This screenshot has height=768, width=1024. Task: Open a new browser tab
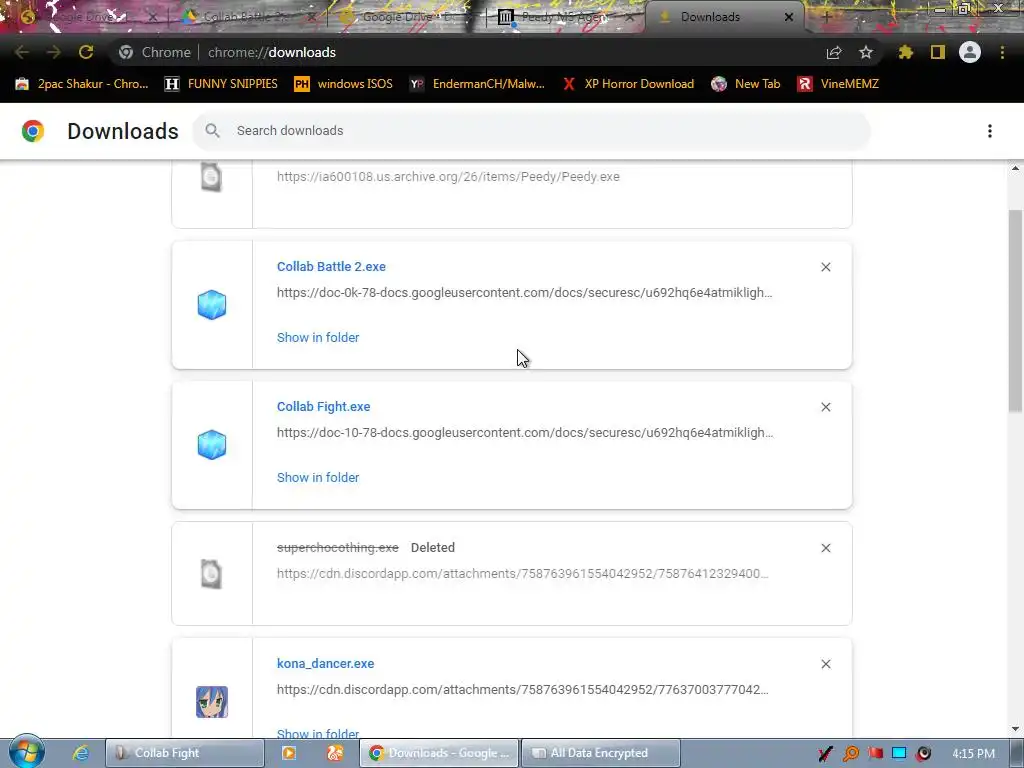point(826,17)
